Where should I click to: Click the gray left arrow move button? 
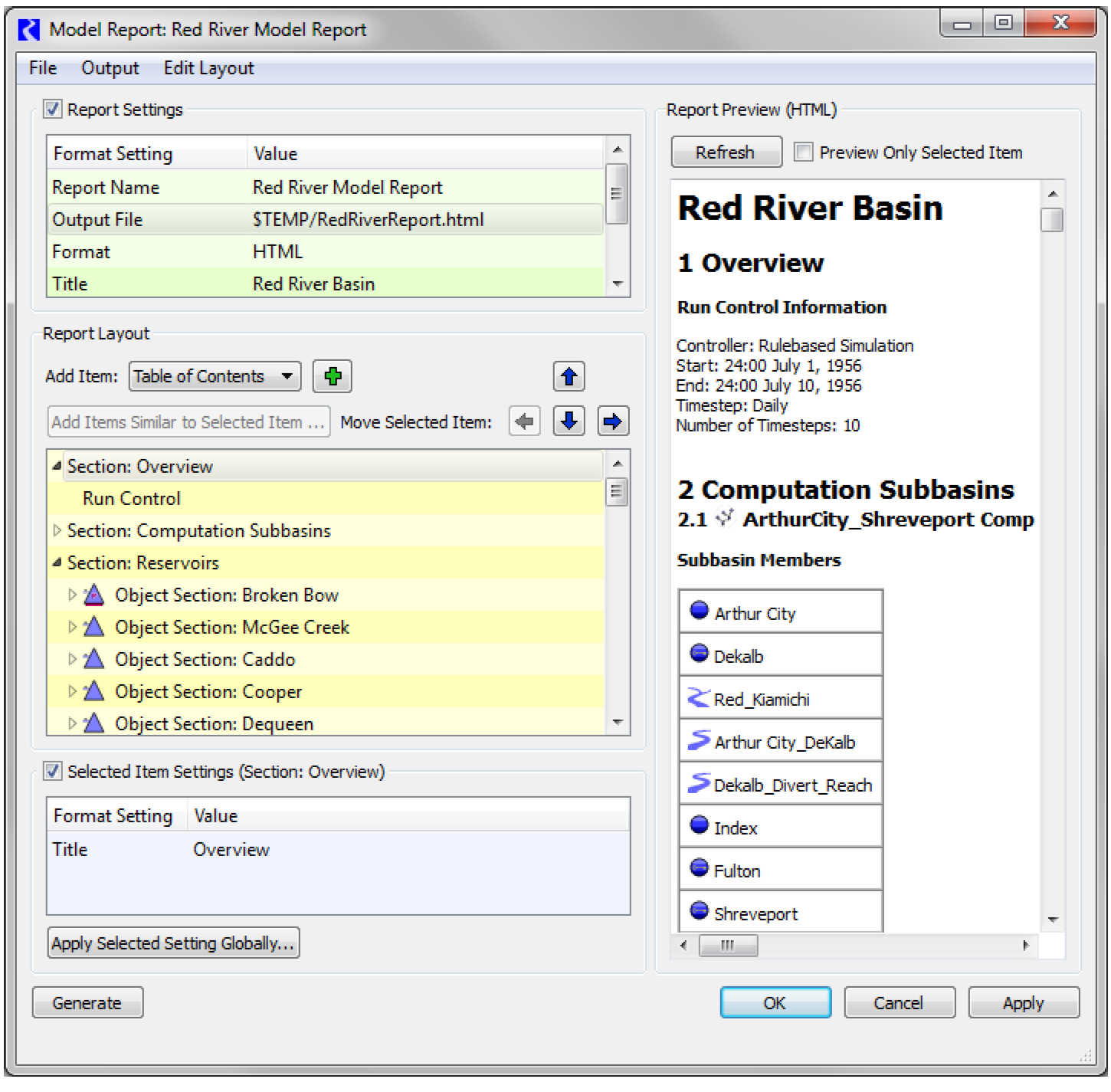point(525,421)
